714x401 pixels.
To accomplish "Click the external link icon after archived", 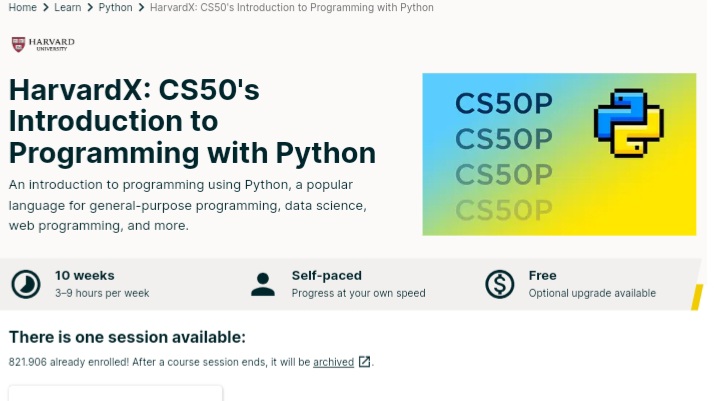I will pos(365,362).
